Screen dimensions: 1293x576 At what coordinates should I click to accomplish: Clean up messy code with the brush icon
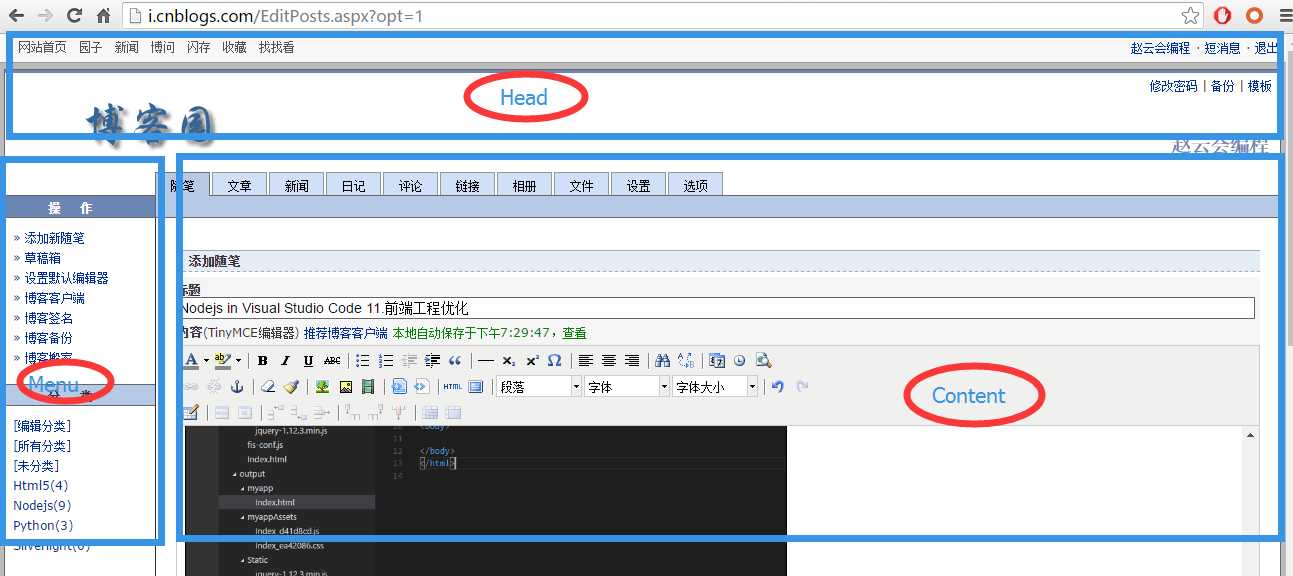(x=291, y=387)
